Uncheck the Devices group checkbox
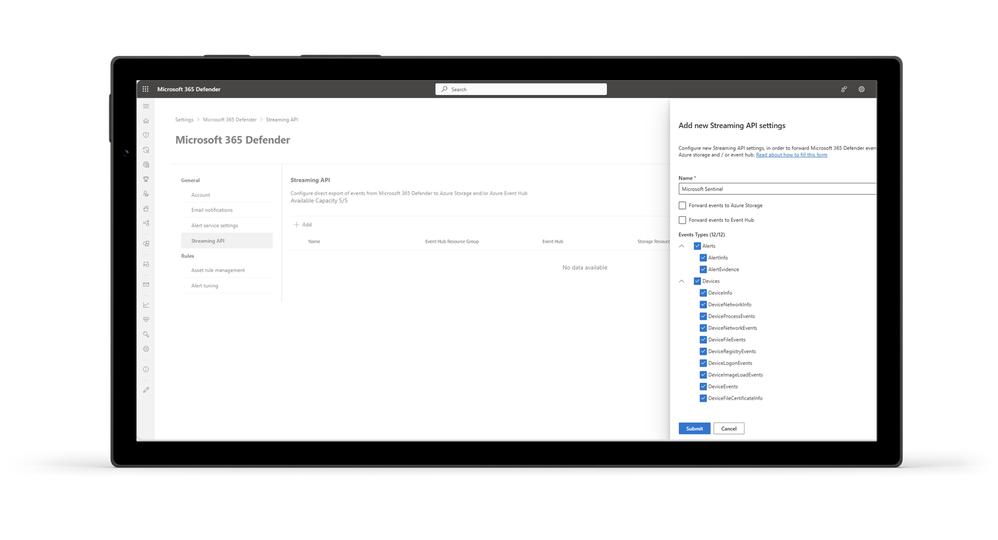Viewport: 998px width, 540px height. [697, 281]
